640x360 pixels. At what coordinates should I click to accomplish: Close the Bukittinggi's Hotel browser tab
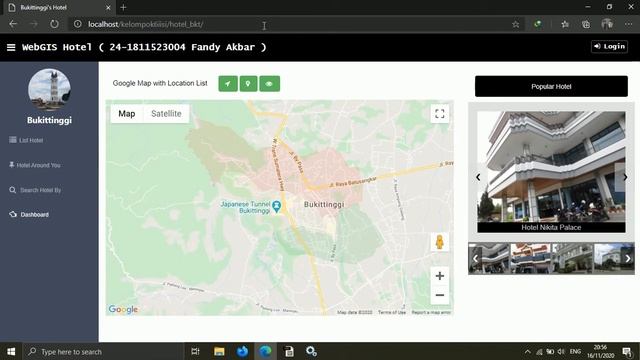pyautogui.click(x=108, y=7)
